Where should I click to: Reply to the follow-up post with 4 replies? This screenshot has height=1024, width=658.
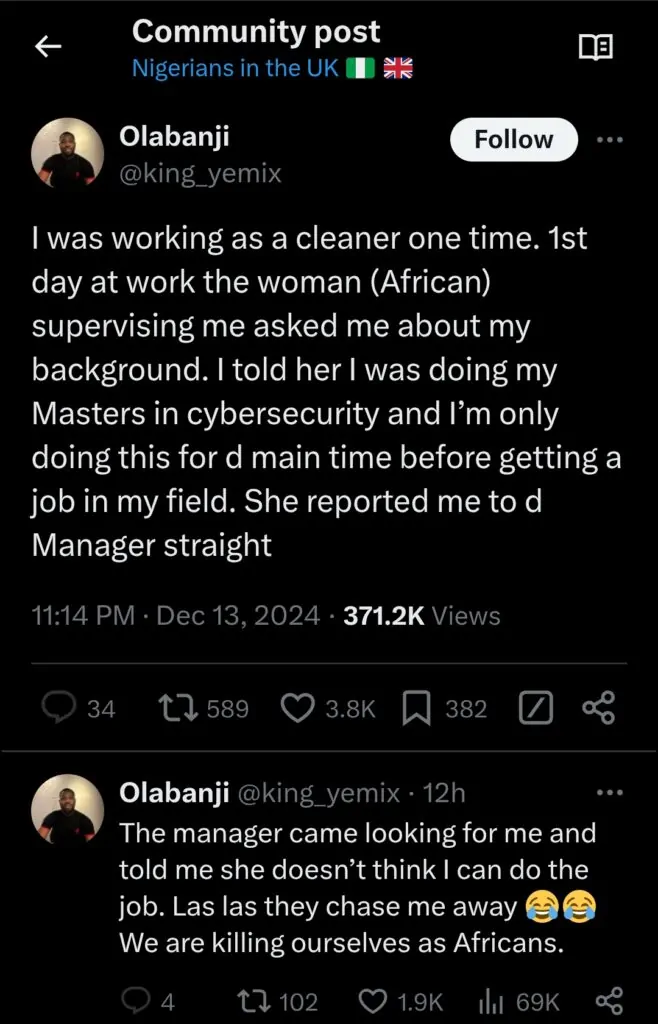point(136,1001)
